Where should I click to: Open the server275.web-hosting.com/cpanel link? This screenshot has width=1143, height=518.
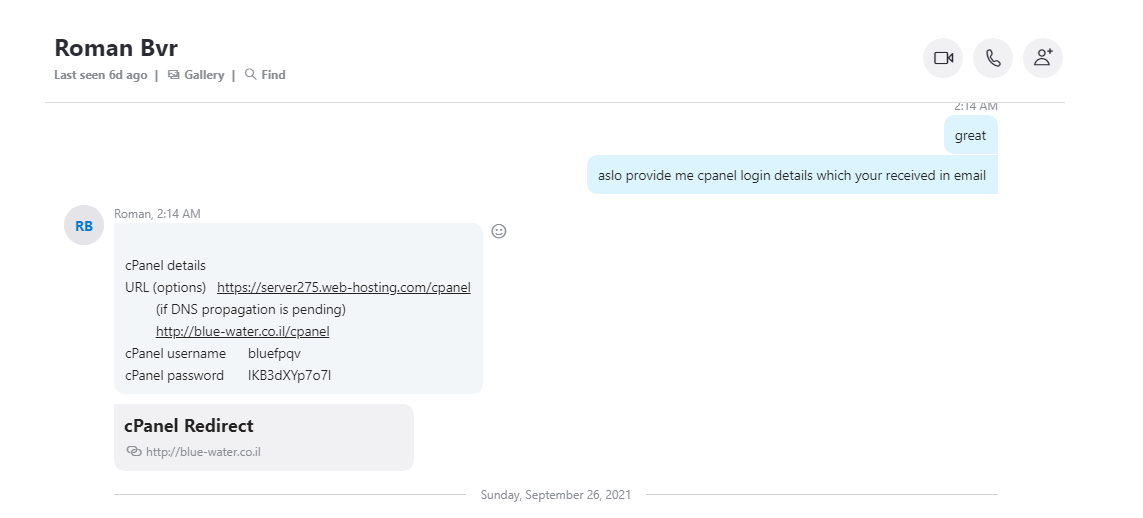(344, 287)
